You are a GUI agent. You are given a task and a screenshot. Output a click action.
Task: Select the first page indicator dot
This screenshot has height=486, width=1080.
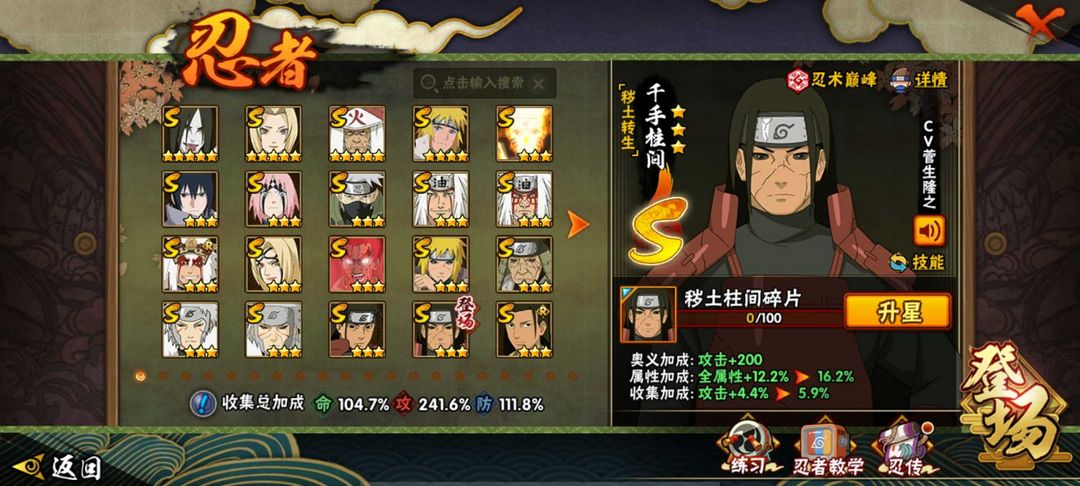click(x=141, y=376)
